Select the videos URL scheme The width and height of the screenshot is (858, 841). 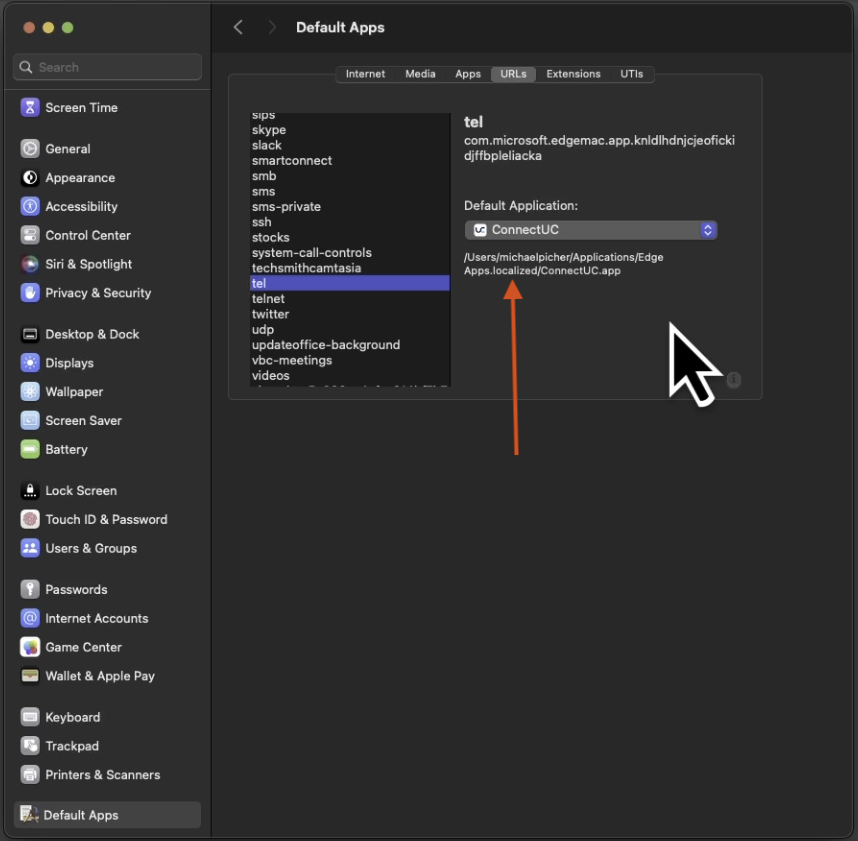click(x=350, y=375)
